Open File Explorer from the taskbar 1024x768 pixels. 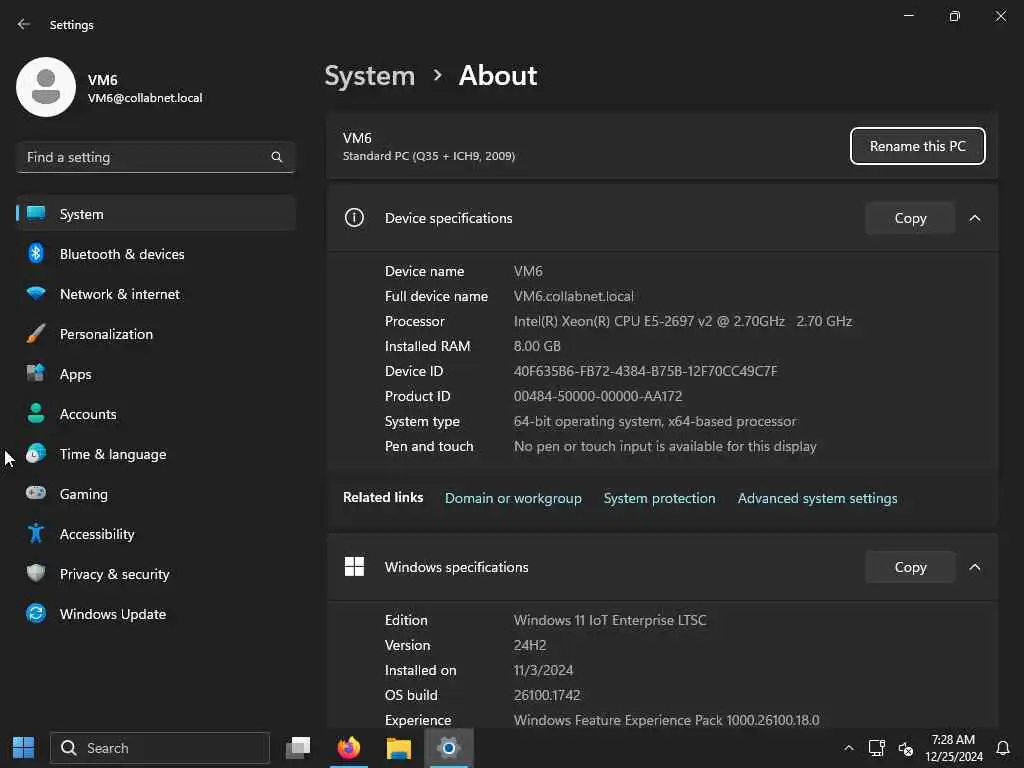point(398,747)
